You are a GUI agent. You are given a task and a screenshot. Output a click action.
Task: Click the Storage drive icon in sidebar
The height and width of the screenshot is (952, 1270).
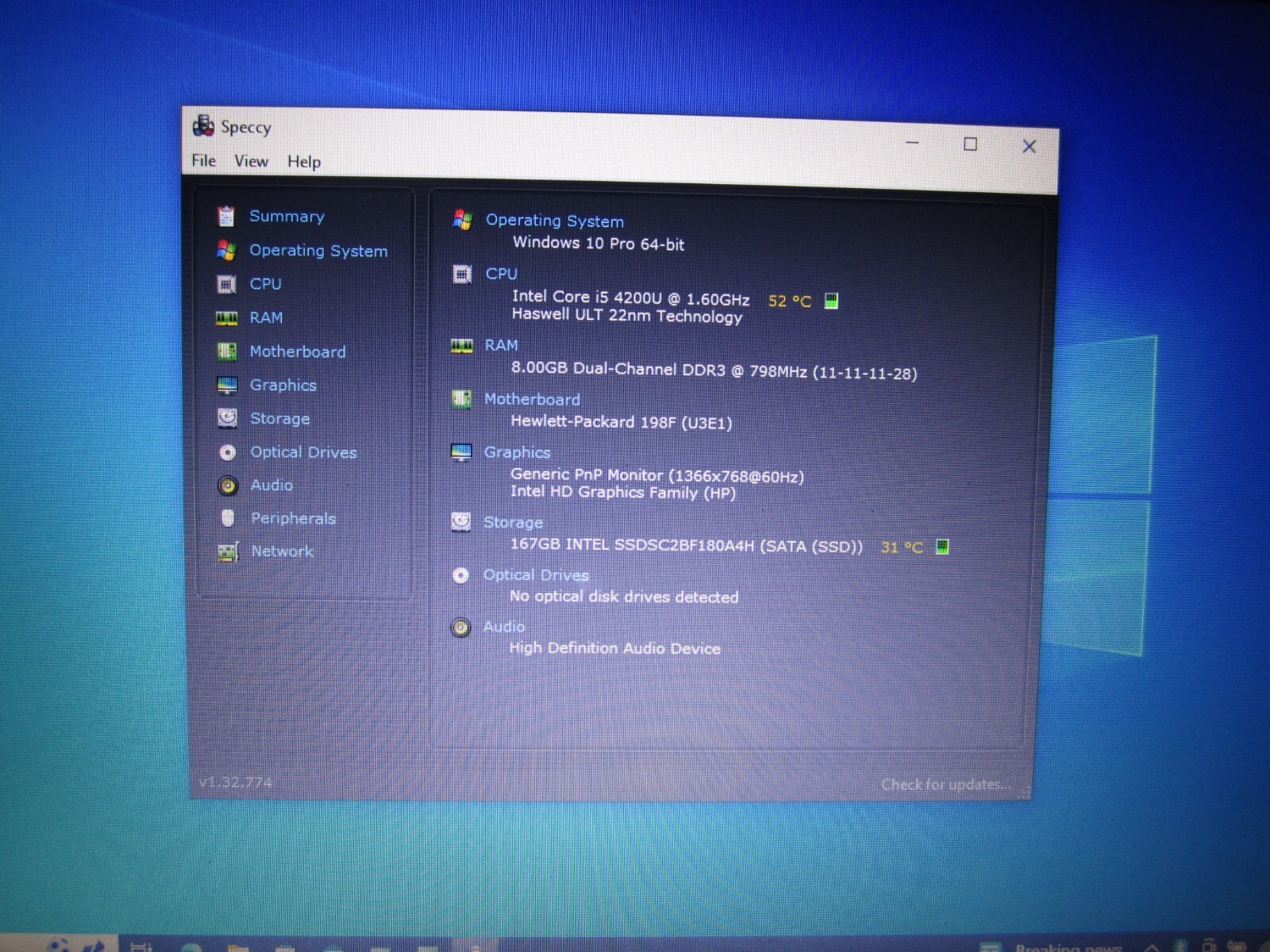(x=227, y=418)
